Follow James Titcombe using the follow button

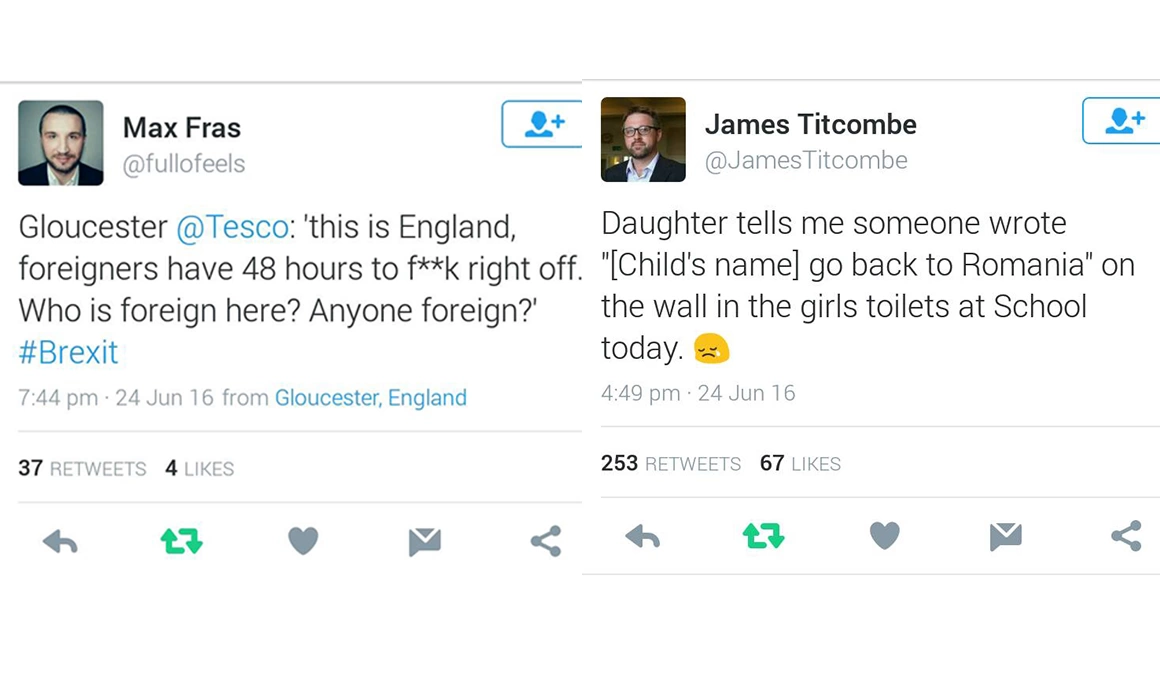click(1122, 120)
